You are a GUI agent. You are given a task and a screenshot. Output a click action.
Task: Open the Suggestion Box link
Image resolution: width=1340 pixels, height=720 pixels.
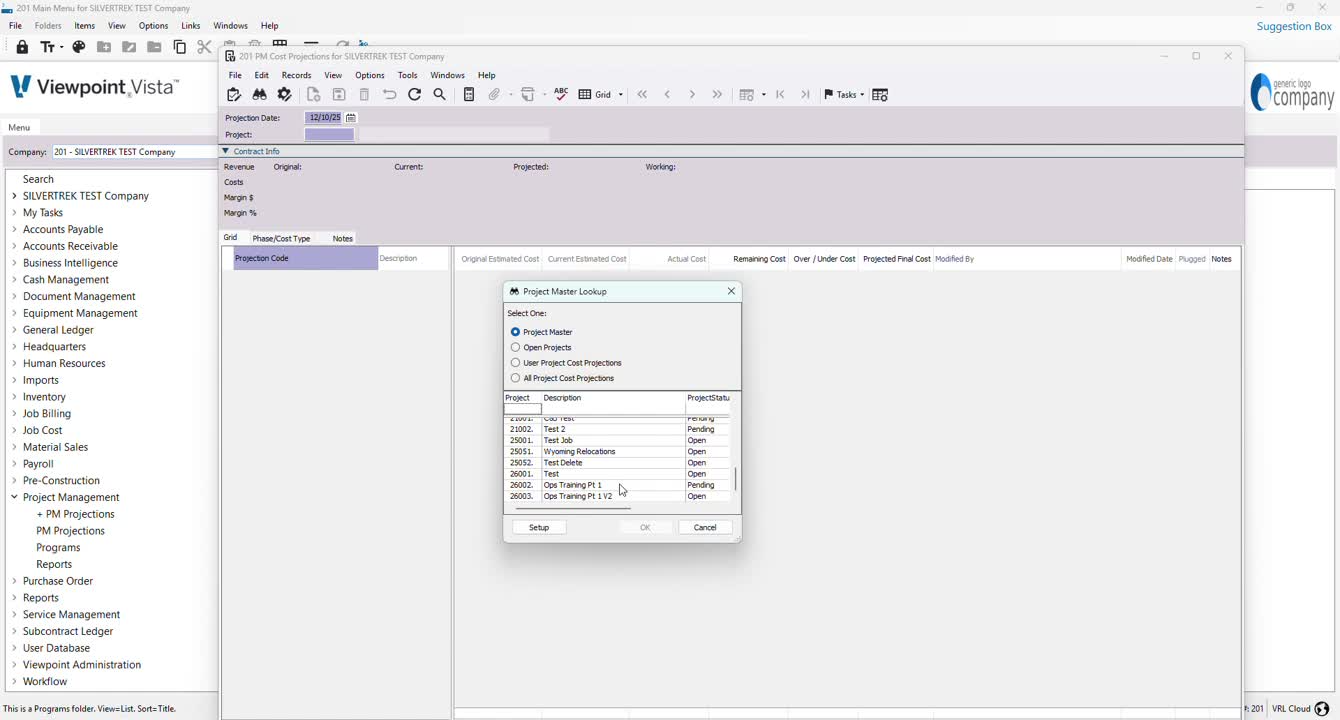1294,26
